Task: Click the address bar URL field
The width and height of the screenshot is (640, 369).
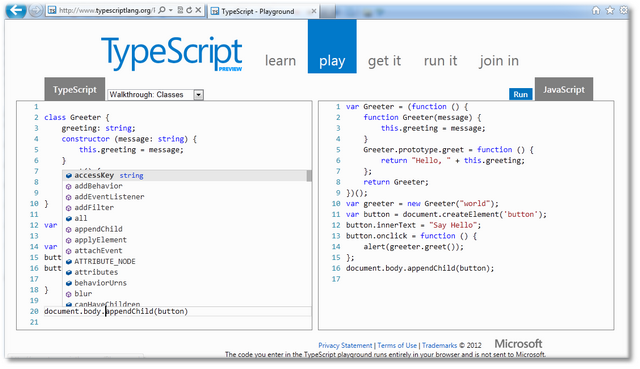Action: coord(106,11)
